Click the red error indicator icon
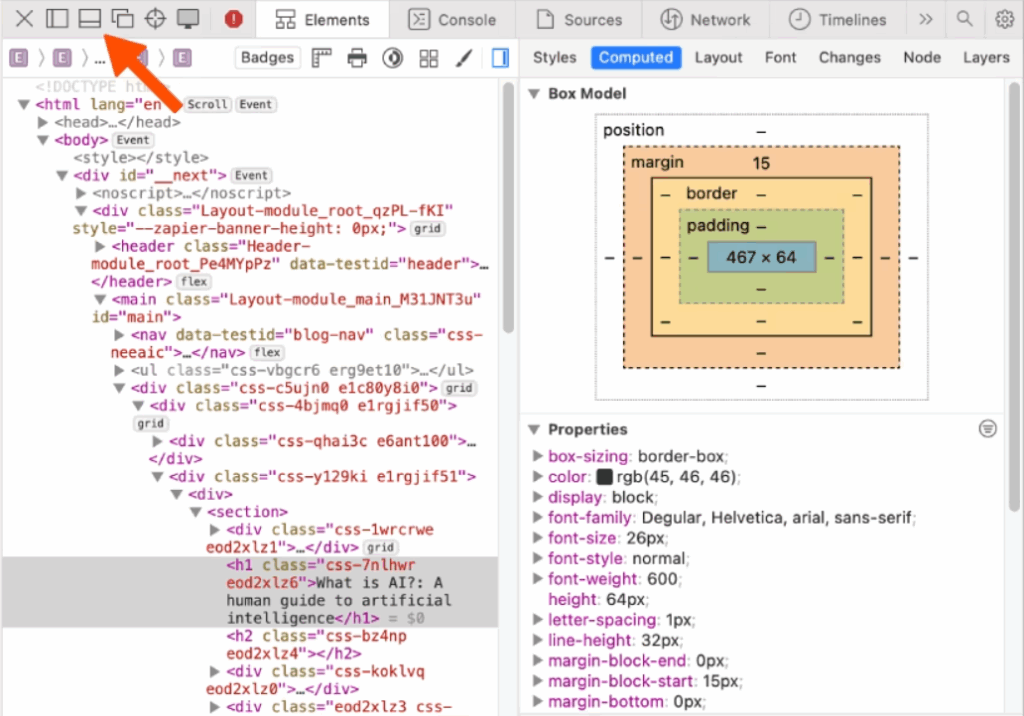The width and height of the screenshot is (1024, 716). [x=233, y=19]
